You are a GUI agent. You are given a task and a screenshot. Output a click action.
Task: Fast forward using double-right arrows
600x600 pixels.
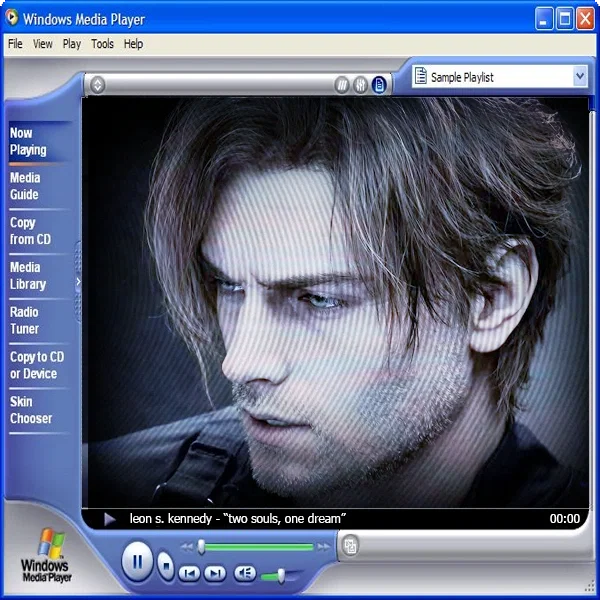coord(323,547)
